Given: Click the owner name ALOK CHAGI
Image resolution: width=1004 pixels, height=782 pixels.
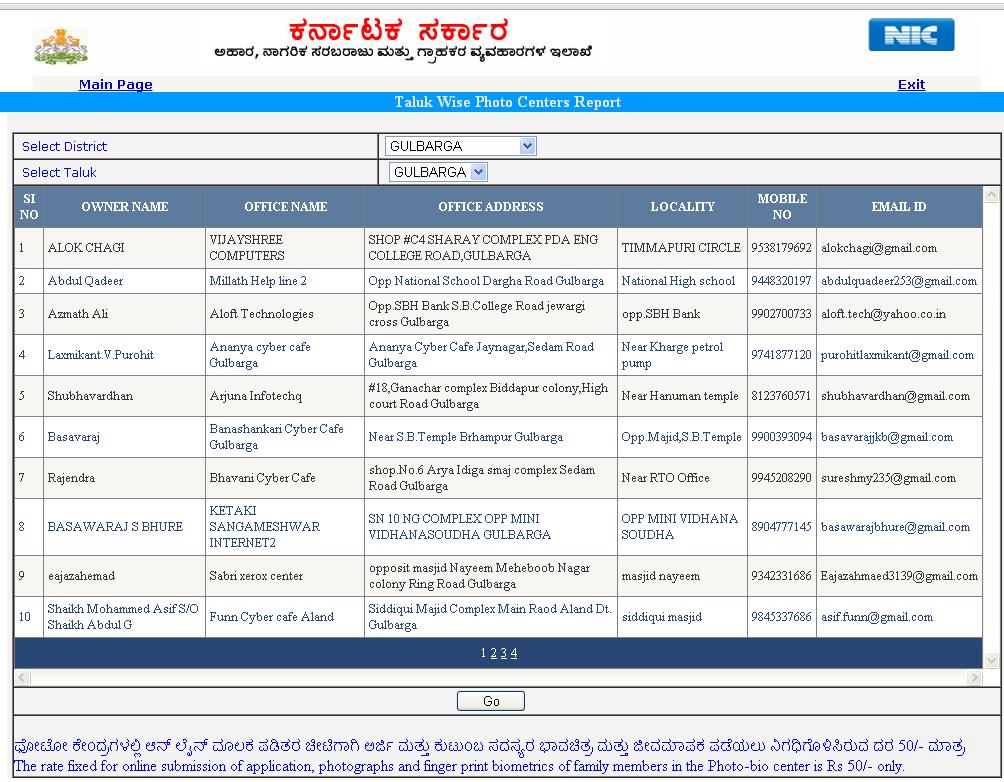Looking at the screenshot, I should pyautogui.click(x=86, y=248).
